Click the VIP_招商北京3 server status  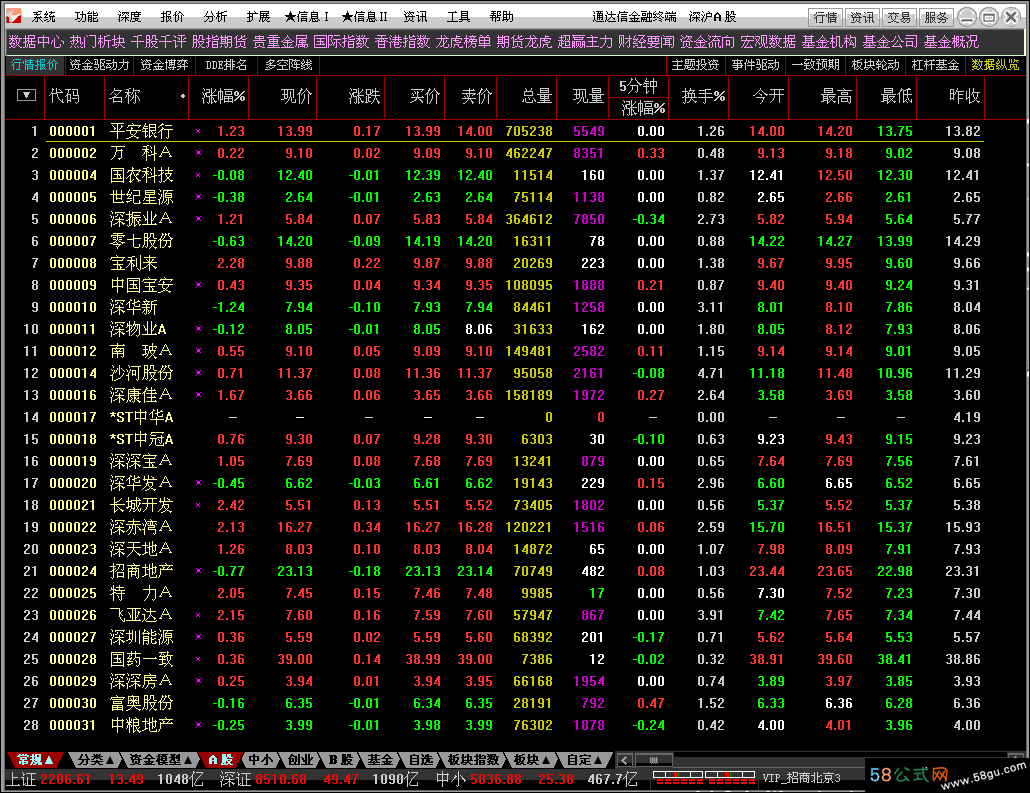pos(801,778)
